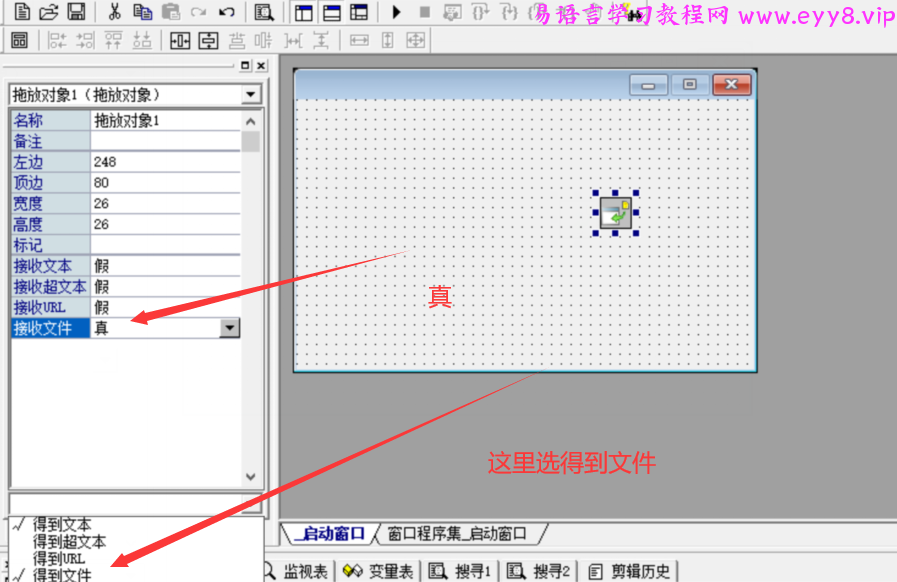Undo the last action
This screenshot has width=897, height=582.
click(x=227, y=13)
